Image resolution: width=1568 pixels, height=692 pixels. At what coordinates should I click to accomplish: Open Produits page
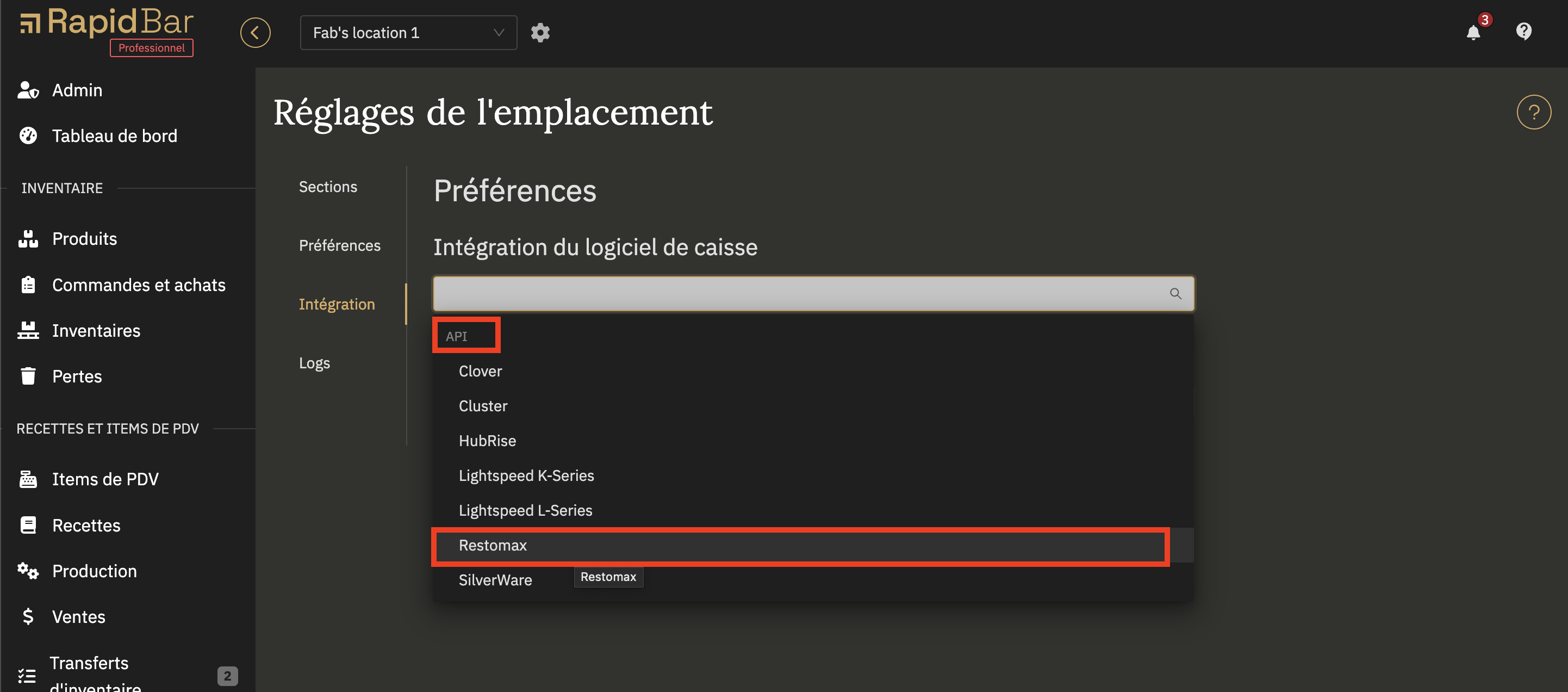pos(85,239)
